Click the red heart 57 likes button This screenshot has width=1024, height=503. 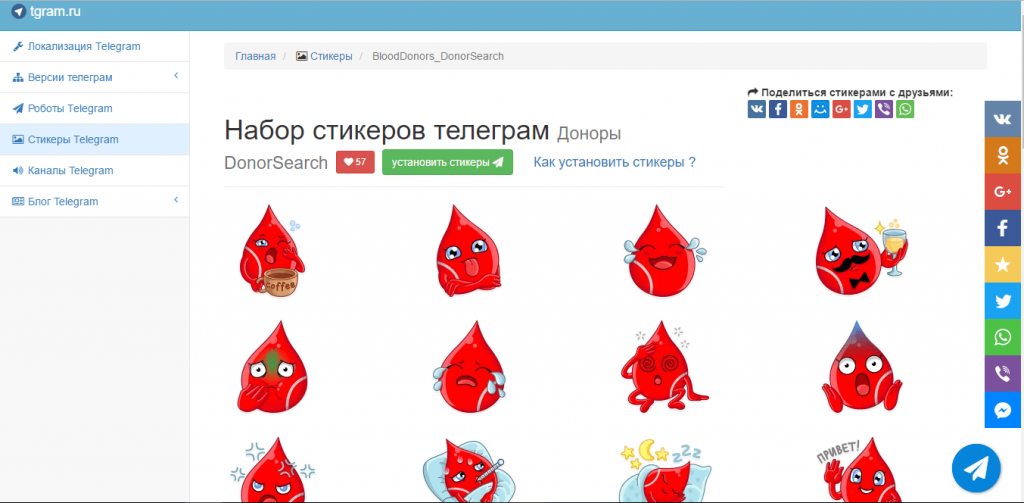pyautogui.click(x=355, y=162)
